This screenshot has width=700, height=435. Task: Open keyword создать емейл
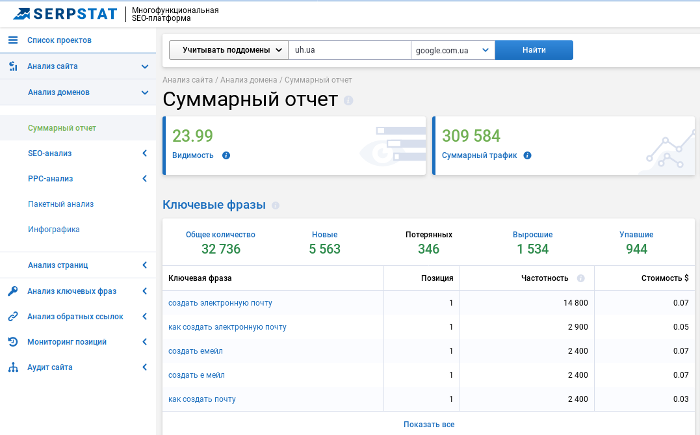click(x=195, y=351)
